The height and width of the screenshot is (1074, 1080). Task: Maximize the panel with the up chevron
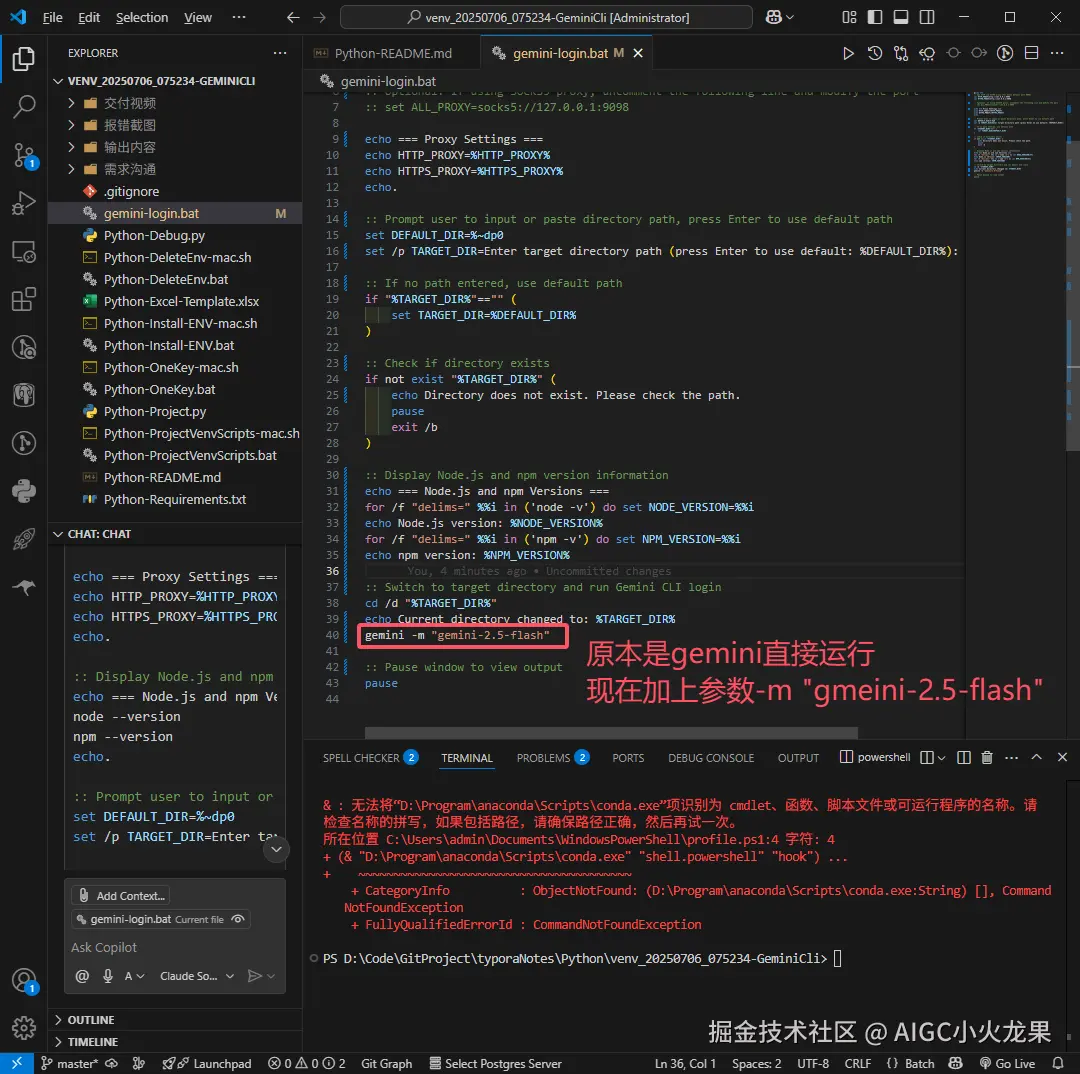pyautogui.click(x=1037, y=757)
